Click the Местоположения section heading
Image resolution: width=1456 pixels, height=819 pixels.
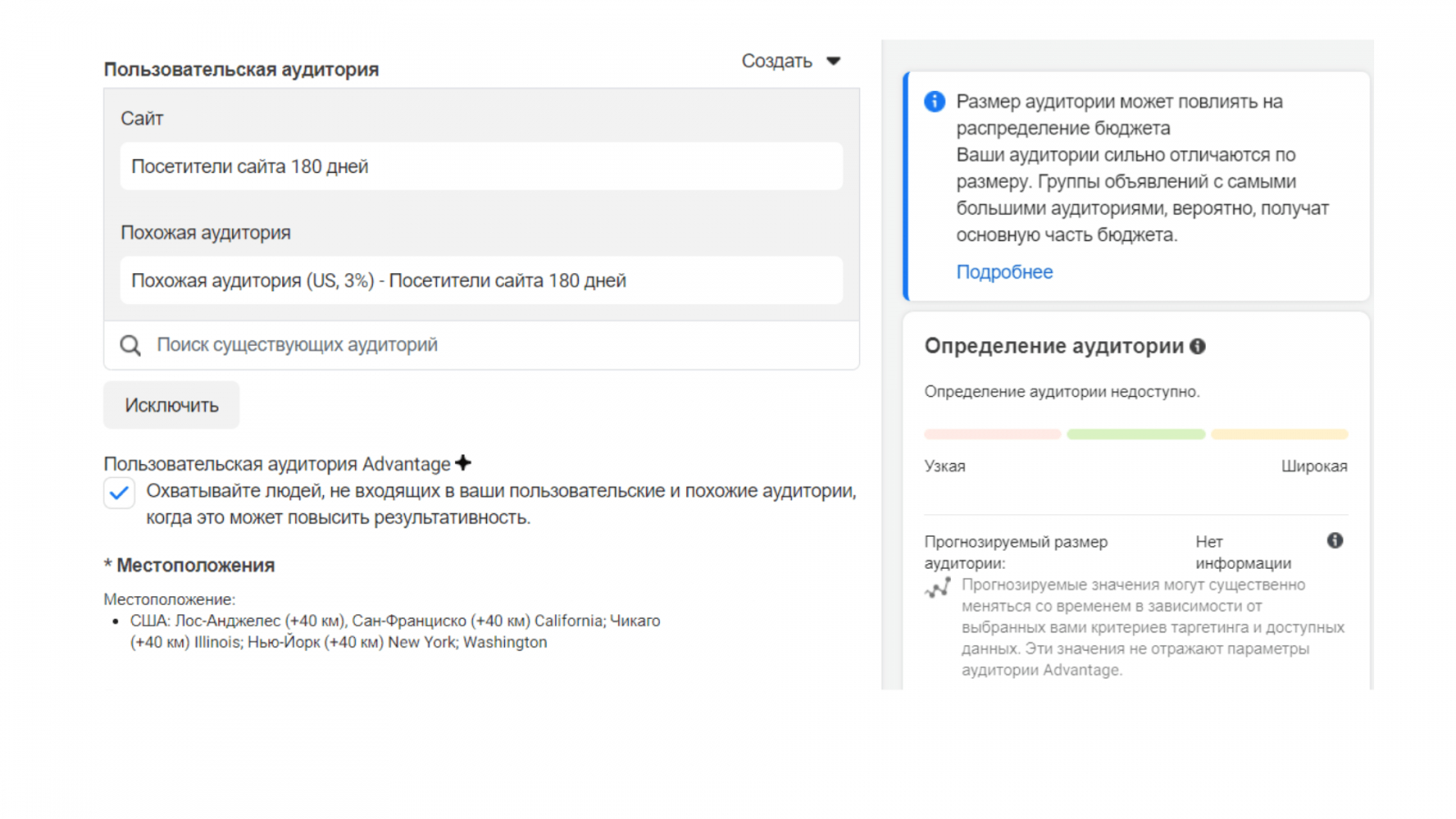pos(195,565)
